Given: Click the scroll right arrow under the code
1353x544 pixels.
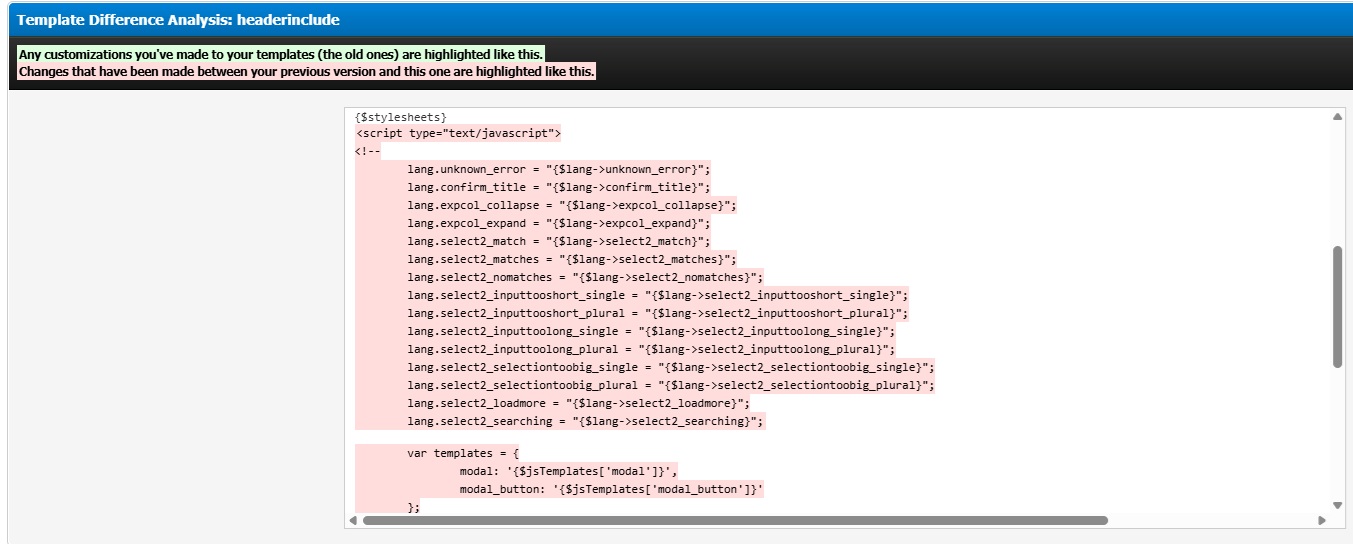Looking at the screenshot, I should pyautogui.click(x=1322, y=520).
